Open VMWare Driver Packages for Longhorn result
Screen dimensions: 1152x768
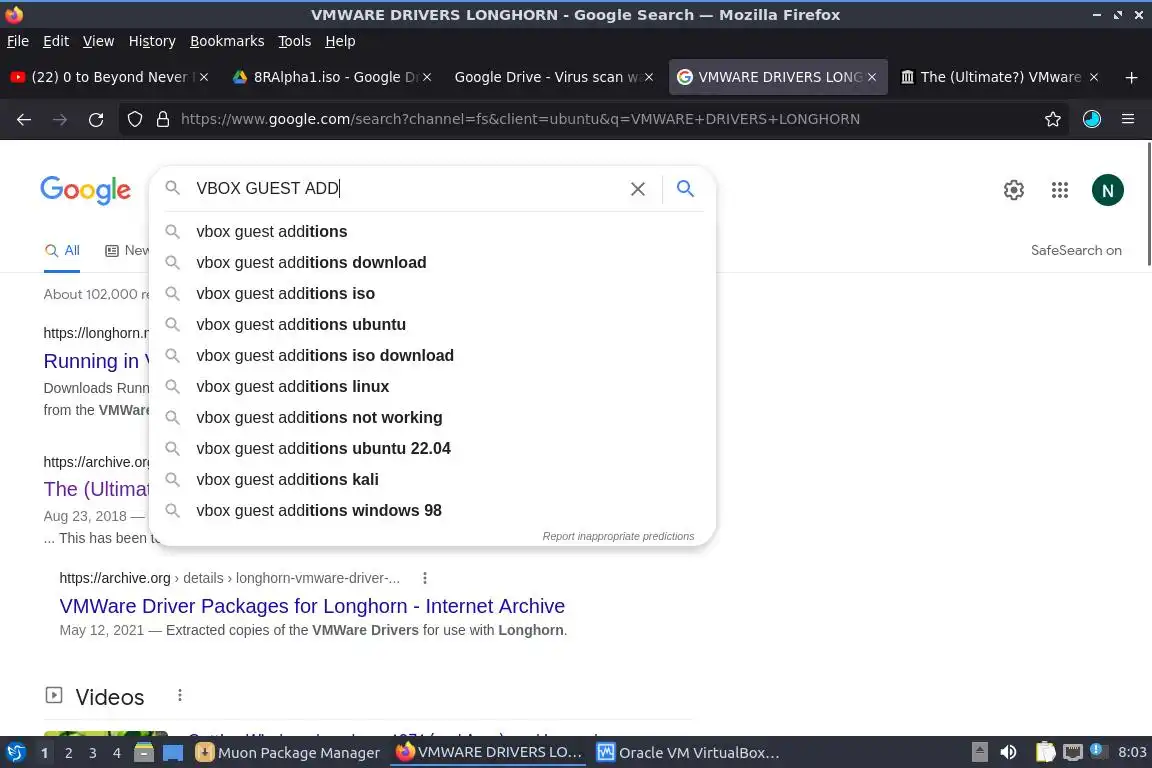pos(312,606)
